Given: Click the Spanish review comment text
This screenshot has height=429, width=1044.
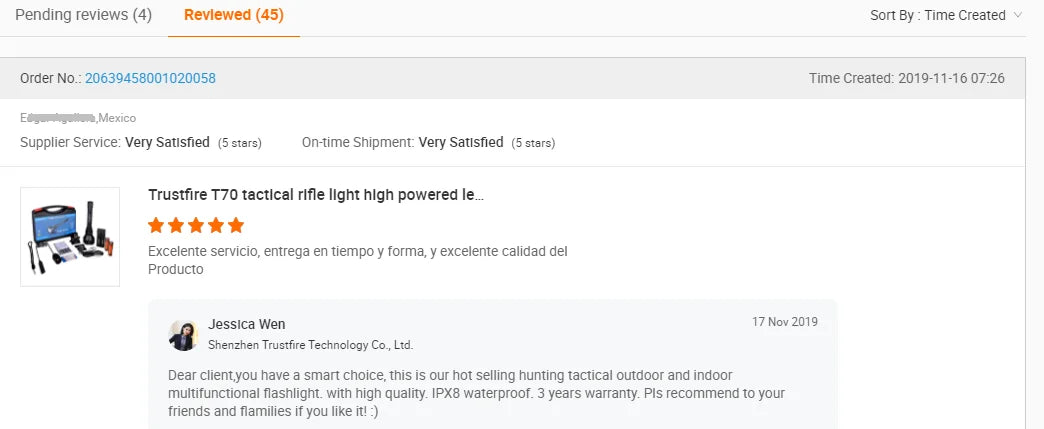Looking at the screenshot, I should coord(357,260).
